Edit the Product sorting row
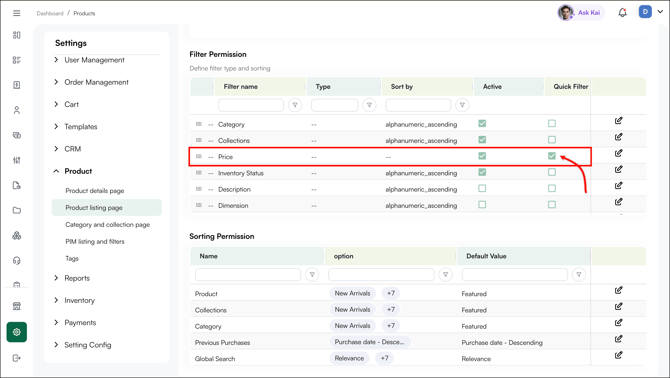The image size is (670, 378). 618,290
